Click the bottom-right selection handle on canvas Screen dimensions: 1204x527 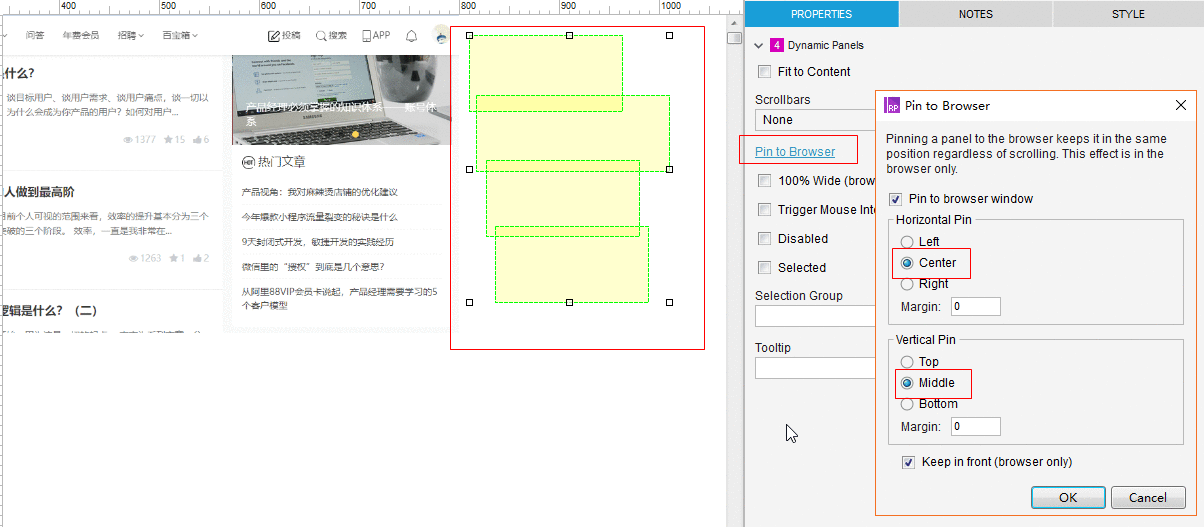point(669,302)
